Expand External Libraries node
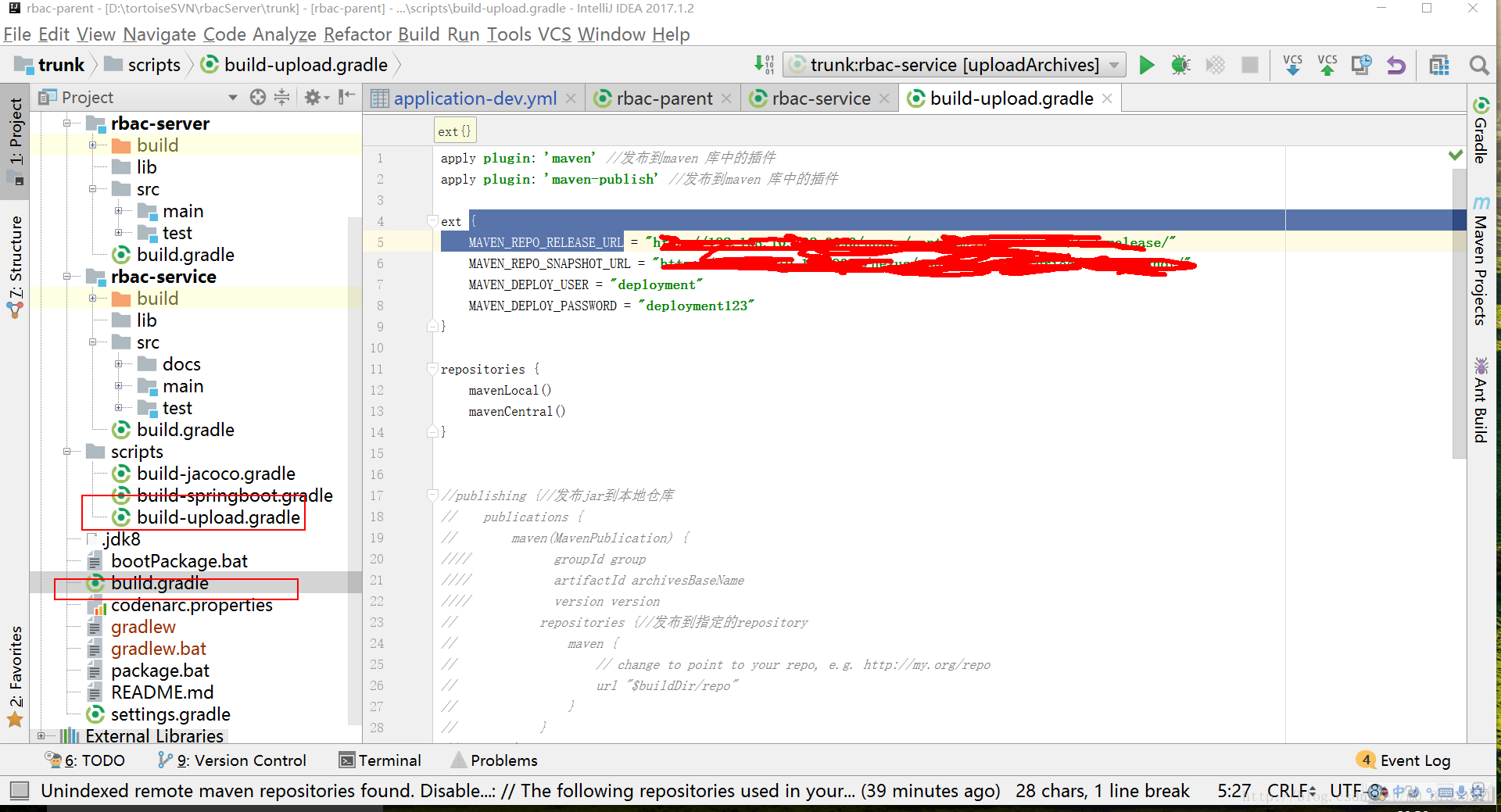 [41, 735]
